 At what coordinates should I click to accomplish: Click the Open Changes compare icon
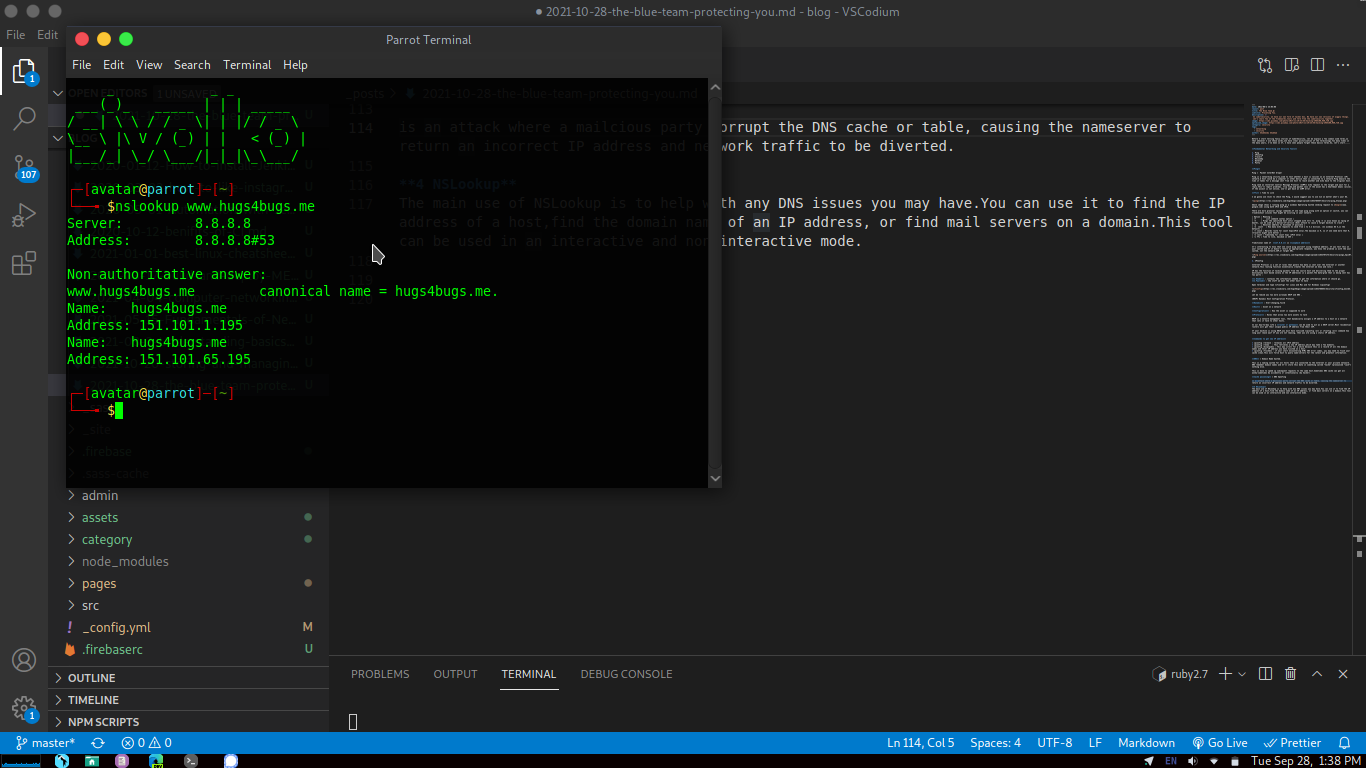(1265, 65)
